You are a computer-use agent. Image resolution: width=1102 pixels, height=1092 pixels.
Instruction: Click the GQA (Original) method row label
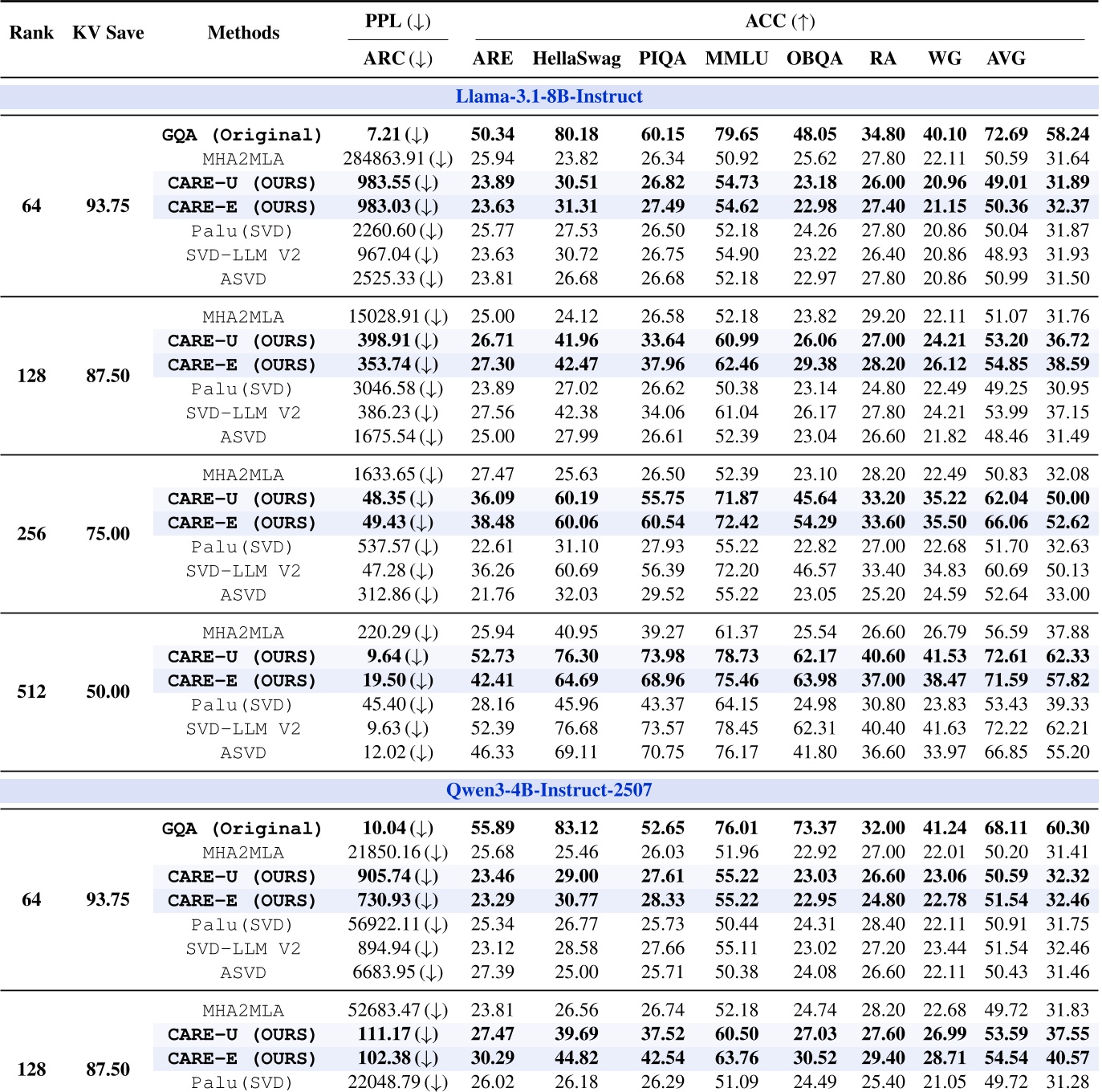coord(242,134)
